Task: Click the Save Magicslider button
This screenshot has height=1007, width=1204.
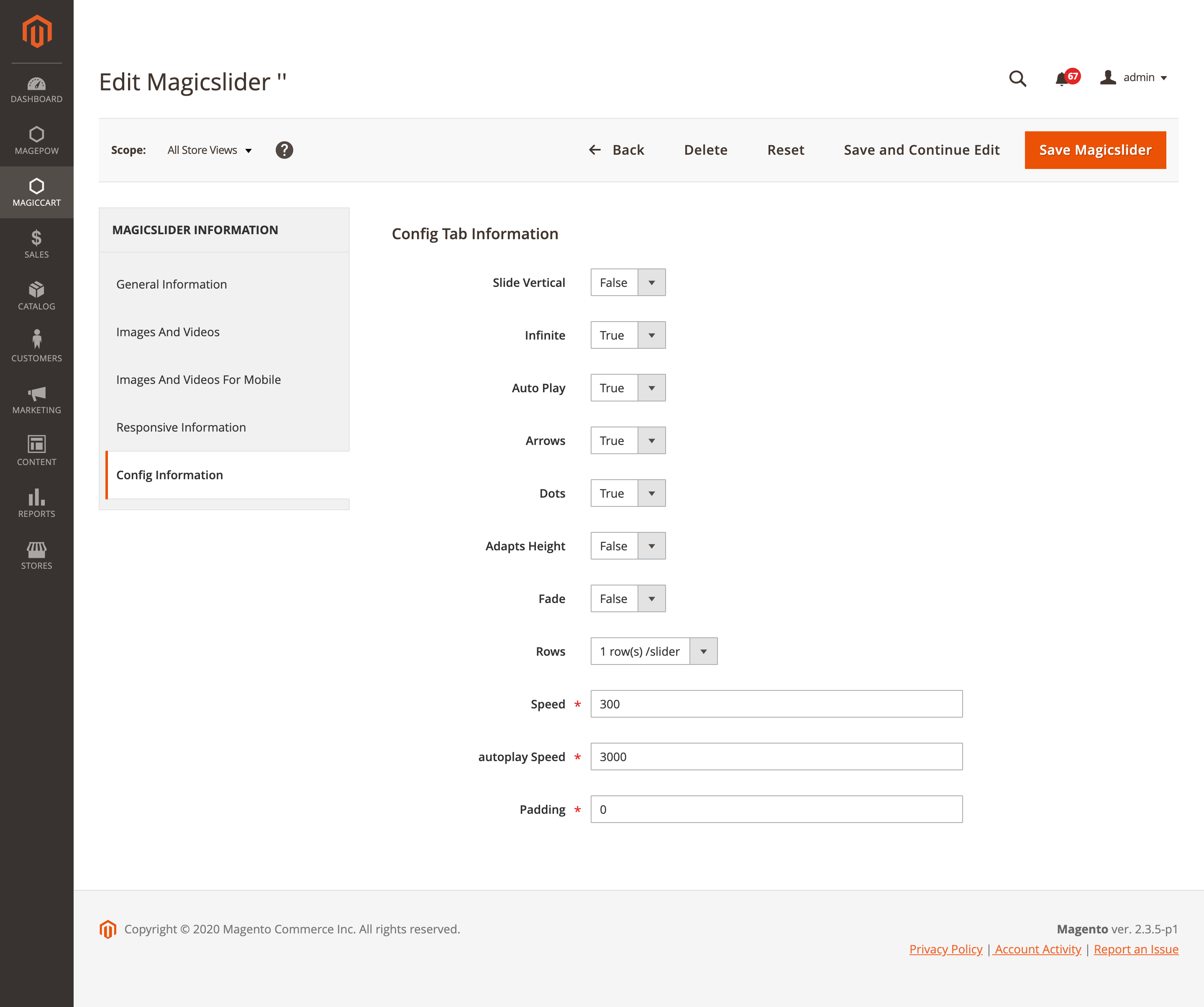Action: (1094, 150)
